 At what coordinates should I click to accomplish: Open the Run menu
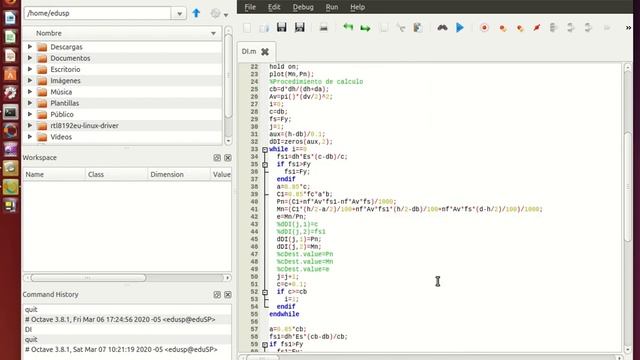[332, 7]
